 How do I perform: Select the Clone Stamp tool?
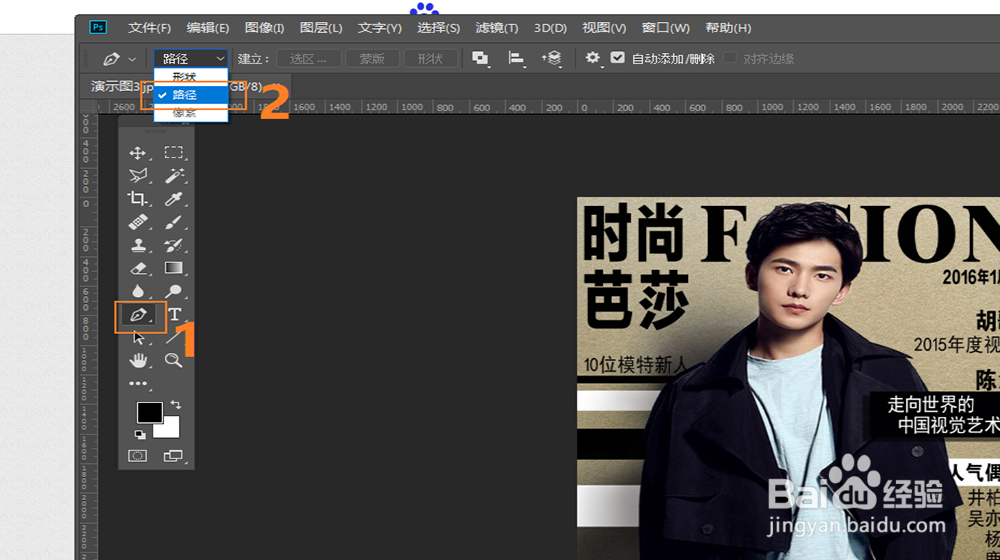138,245
